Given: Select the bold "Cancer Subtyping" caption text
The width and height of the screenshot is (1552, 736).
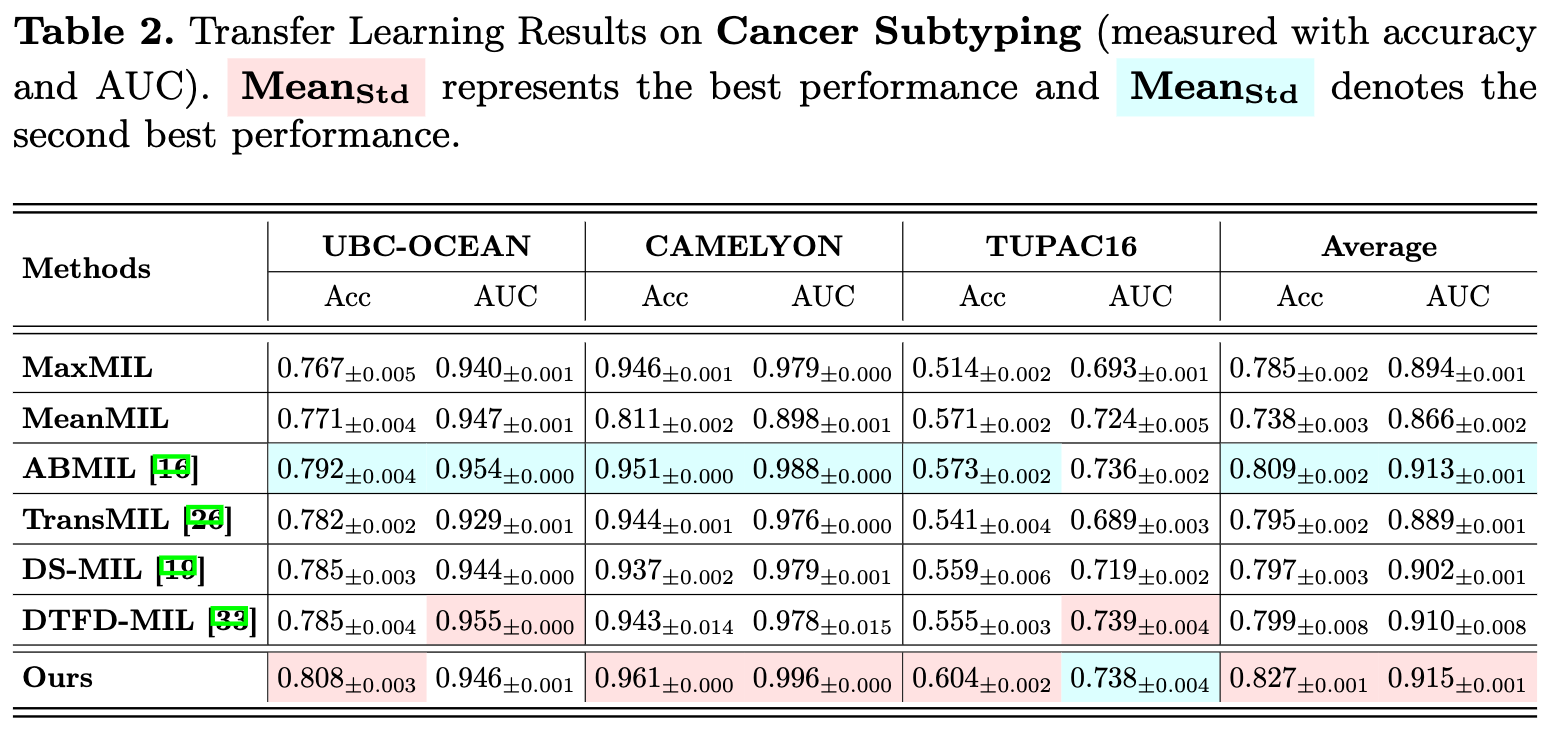Looking at the screenshot, I should tap(900, 34).
